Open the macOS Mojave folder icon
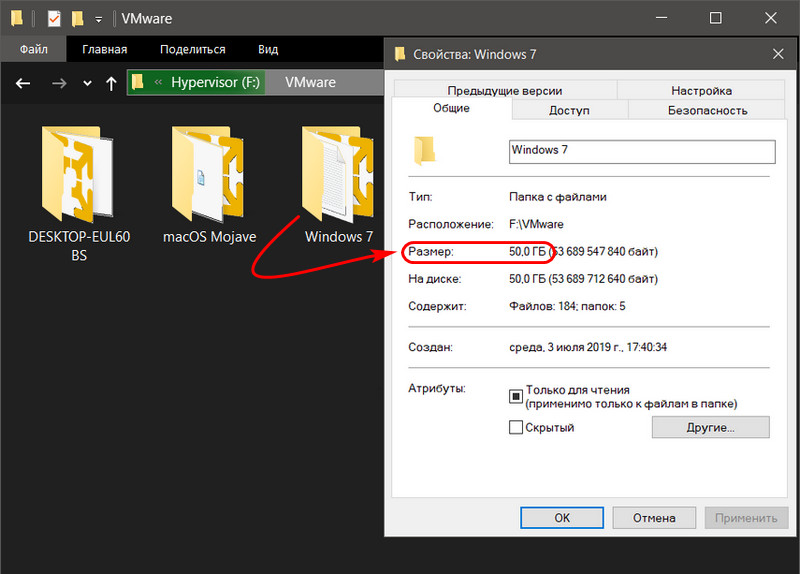 [208, 174]
